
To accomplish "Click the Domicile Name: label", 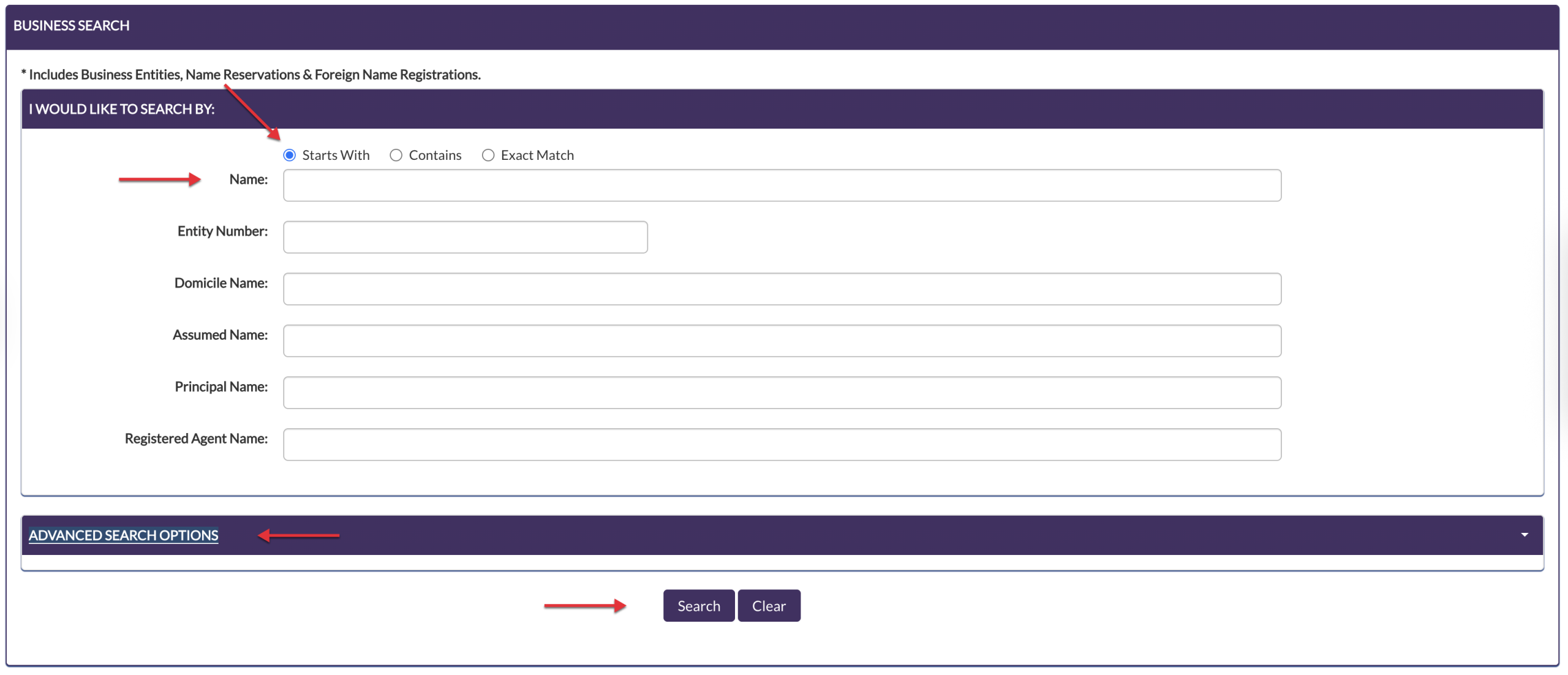I will (x=221, y=283).
